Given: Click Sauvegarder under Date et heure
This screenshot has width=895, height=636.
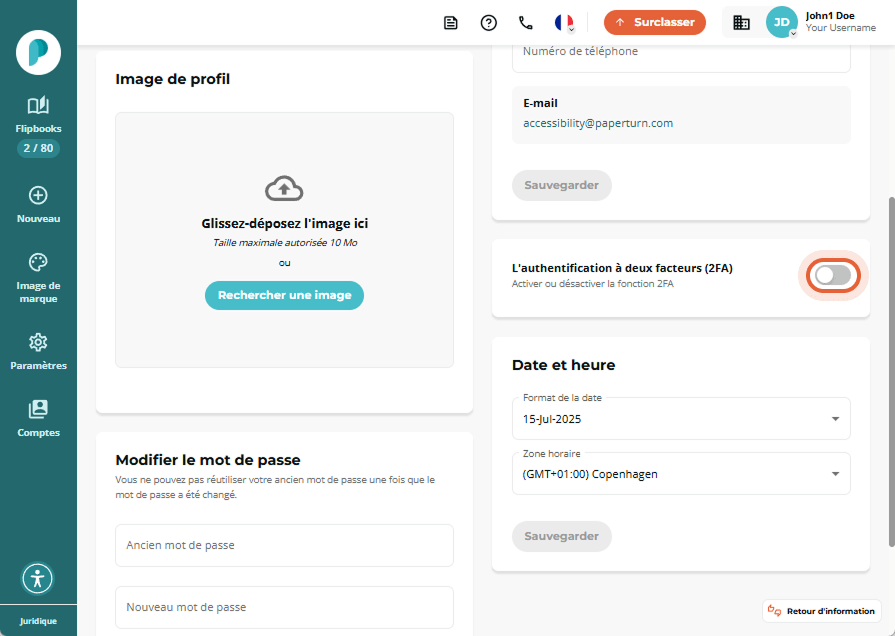Looking at the screenshot, I should pos(562,536).
